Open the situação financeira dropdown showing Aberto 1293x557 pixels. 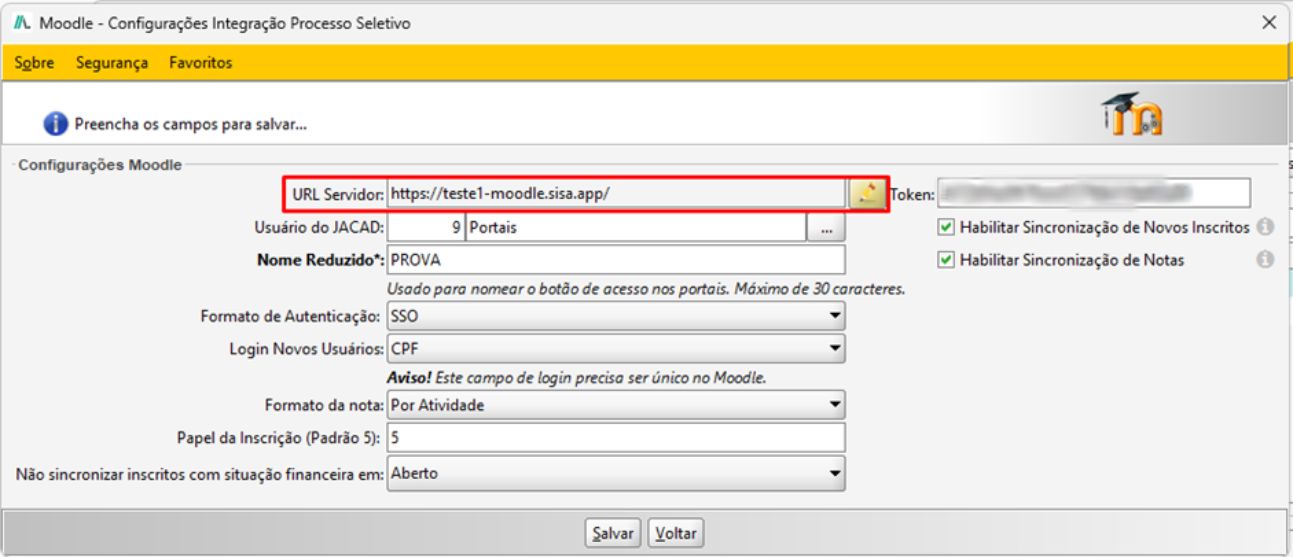[x=616, y=473]
